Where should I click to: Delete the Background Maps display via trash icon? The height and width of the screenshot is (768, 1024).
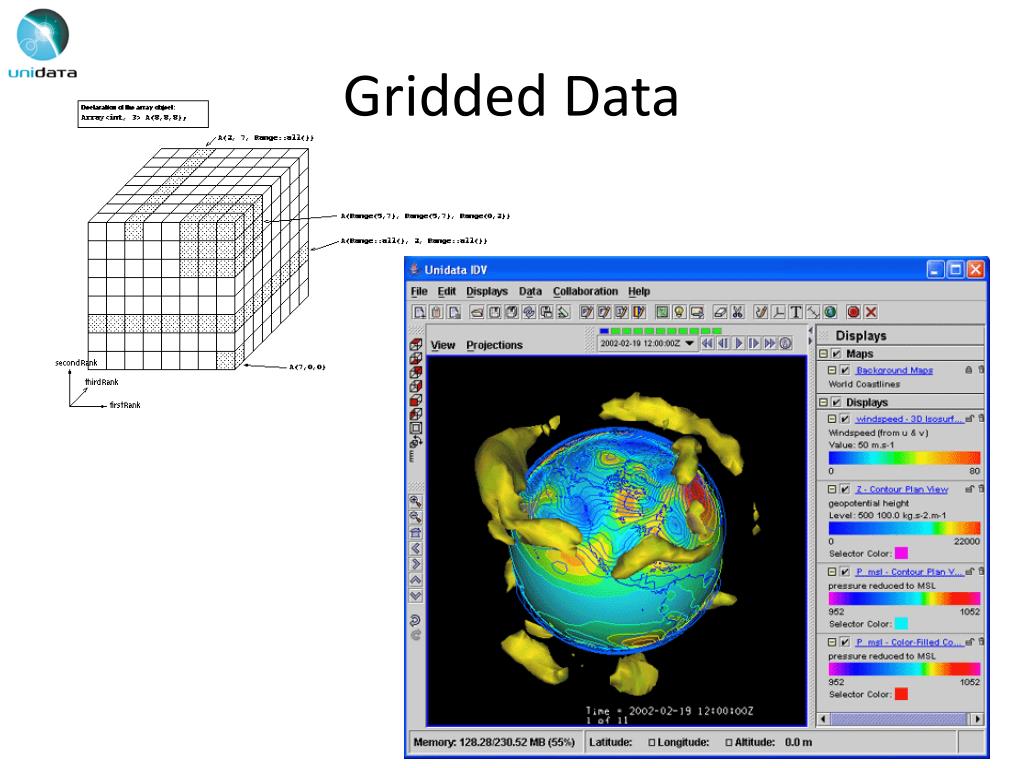click(981, 370)
